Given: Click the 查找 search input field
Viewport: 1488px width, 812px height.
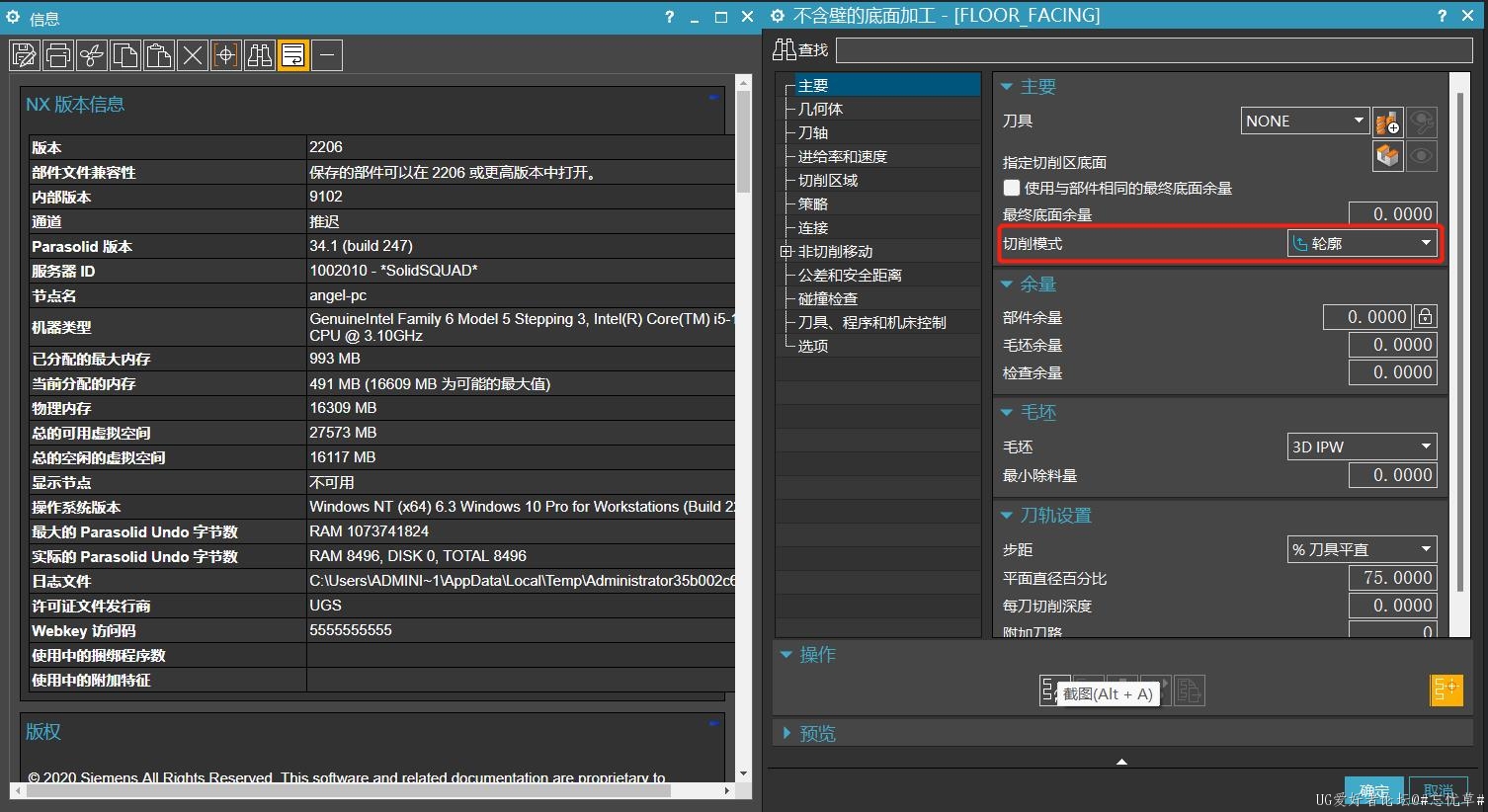Looking at the screenshot, I should (1154, 50).
